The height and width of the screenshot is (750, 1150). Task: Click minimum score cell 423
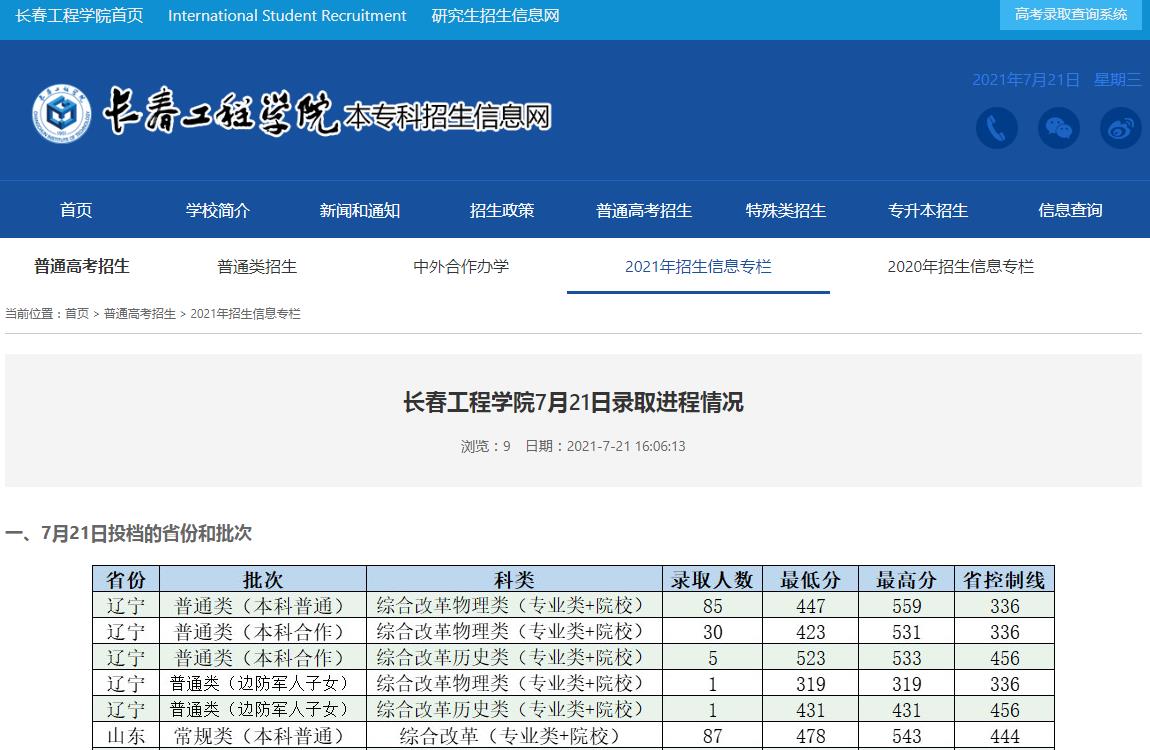(810, 631)
